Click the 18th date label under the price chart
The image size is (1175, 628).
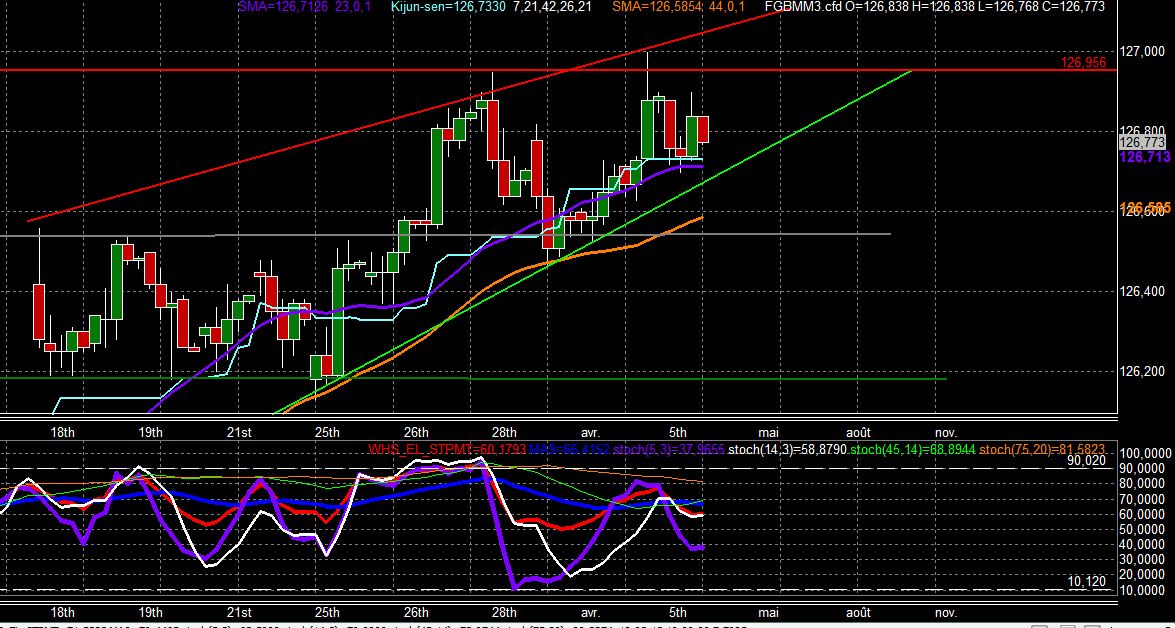(x=62, y=432)
